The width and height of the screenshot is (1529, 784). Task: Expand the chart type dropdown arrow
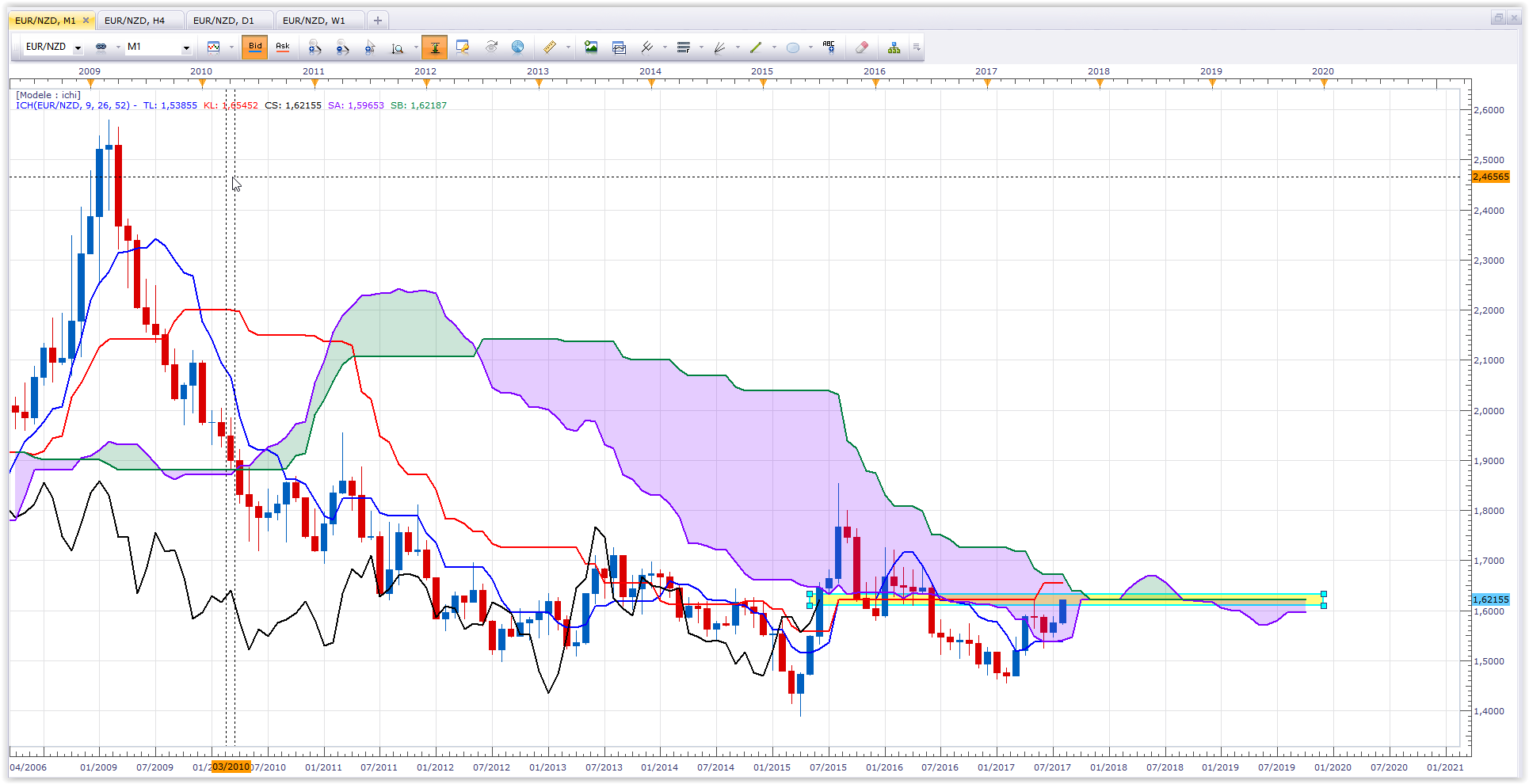(x=231, y=48)
